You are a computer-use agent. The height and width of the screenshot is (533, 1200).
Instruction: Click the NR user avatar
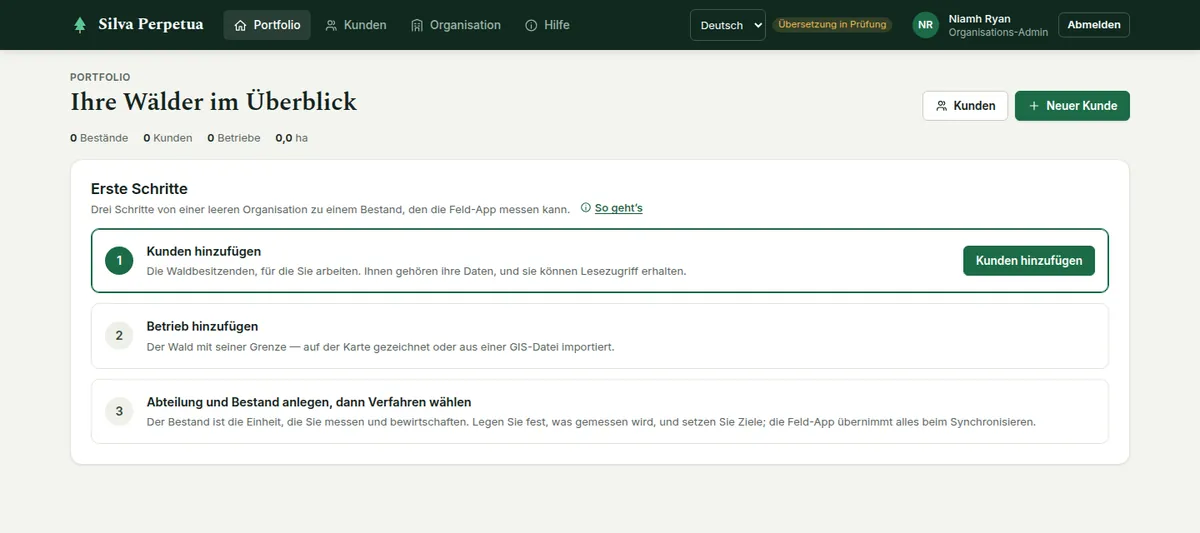pyautogui.click(x=926, y=25)
